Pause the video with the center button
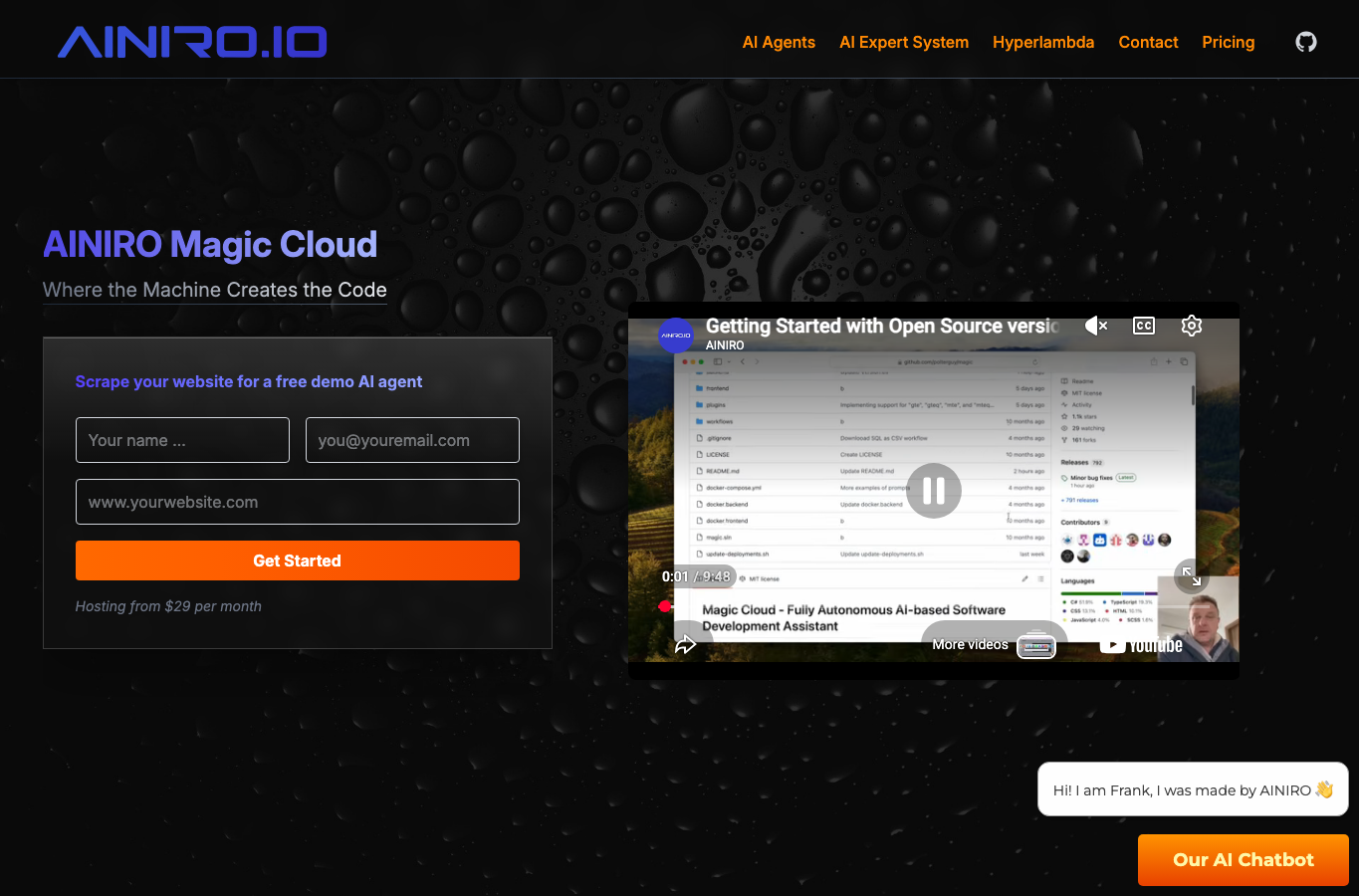This screenshot has width=1359, height=896. 934,491
